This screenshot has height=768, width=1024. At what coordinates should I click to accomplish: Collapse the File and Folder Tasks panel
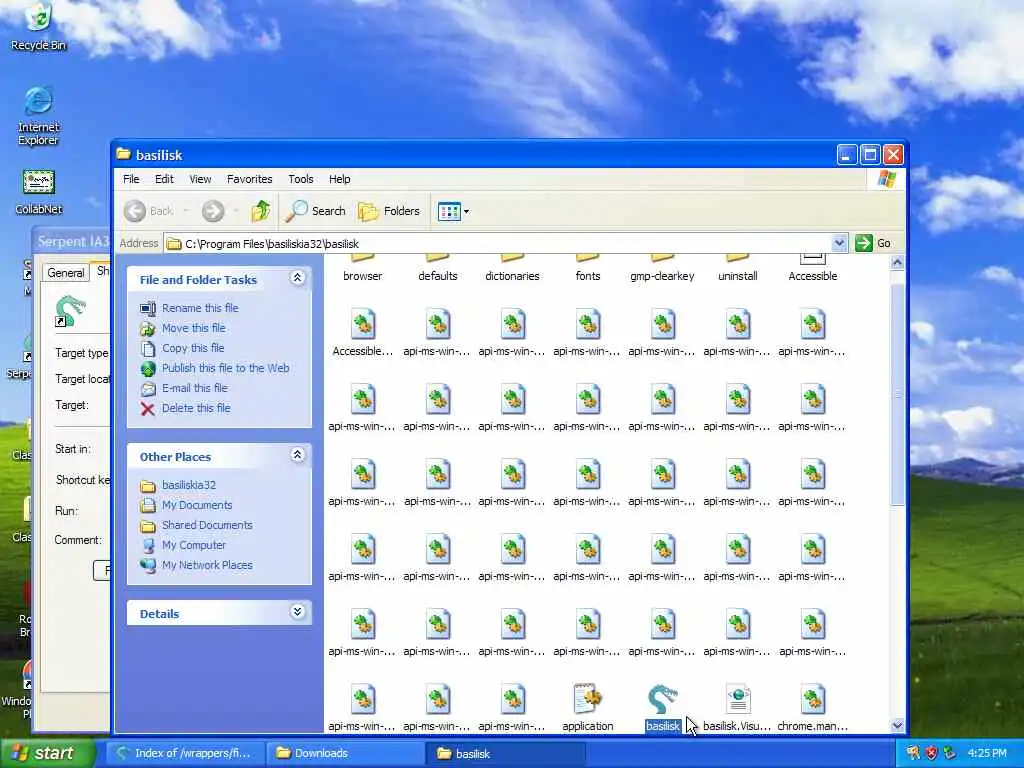(297, 278)
